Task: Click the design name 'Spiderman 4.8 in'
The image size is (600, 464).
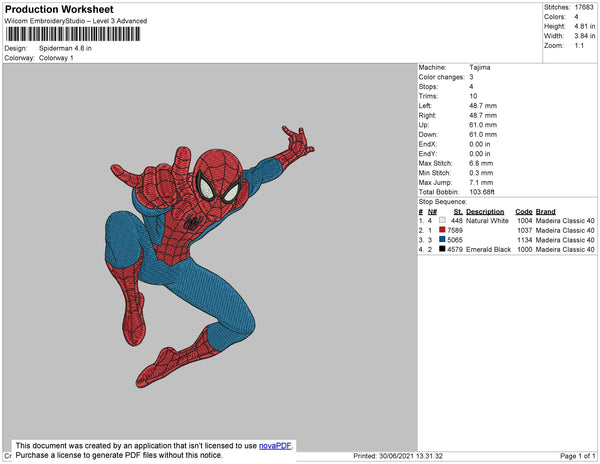Action: 65,48
